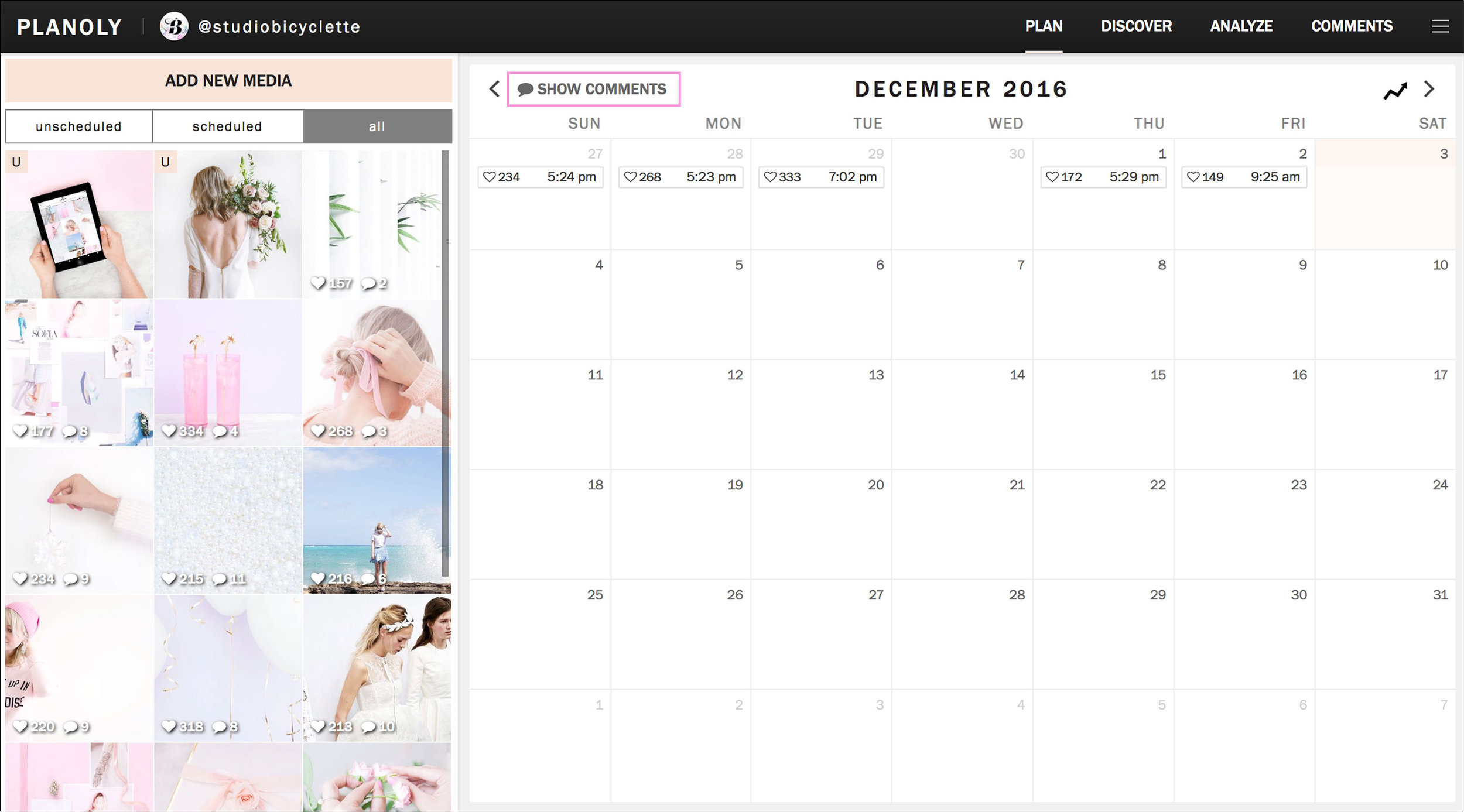This screenshot has height=812, width=1464.
Task: Open the 7:02 pm post with 333 likes
Action: [821, 177]
